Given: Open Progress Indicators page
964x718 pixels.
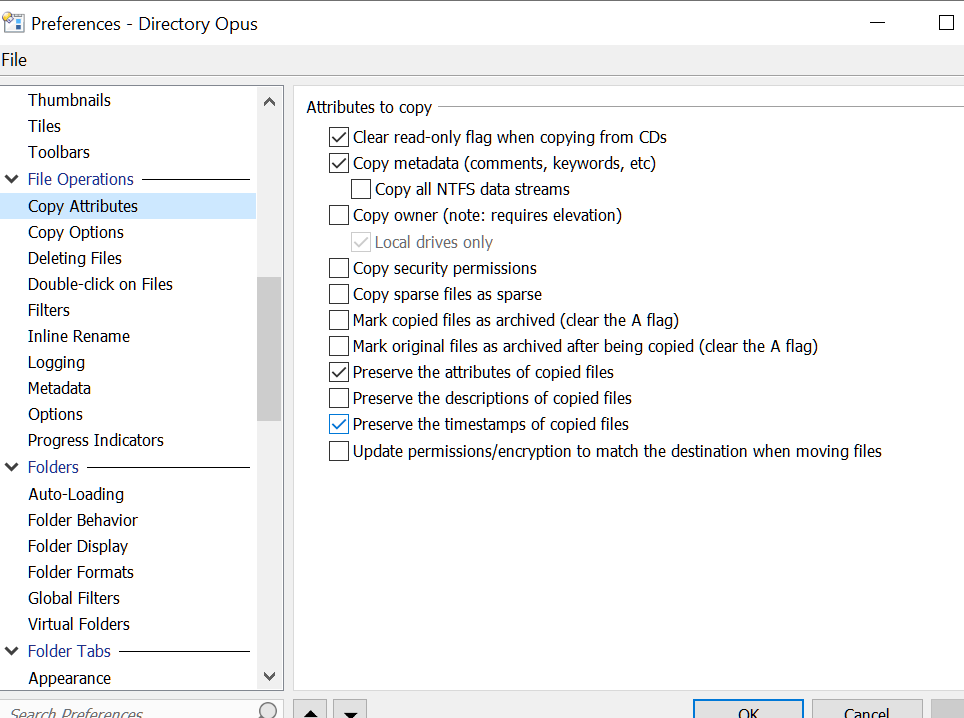Looking at the screenshot, I should click(x=96, y=440).
